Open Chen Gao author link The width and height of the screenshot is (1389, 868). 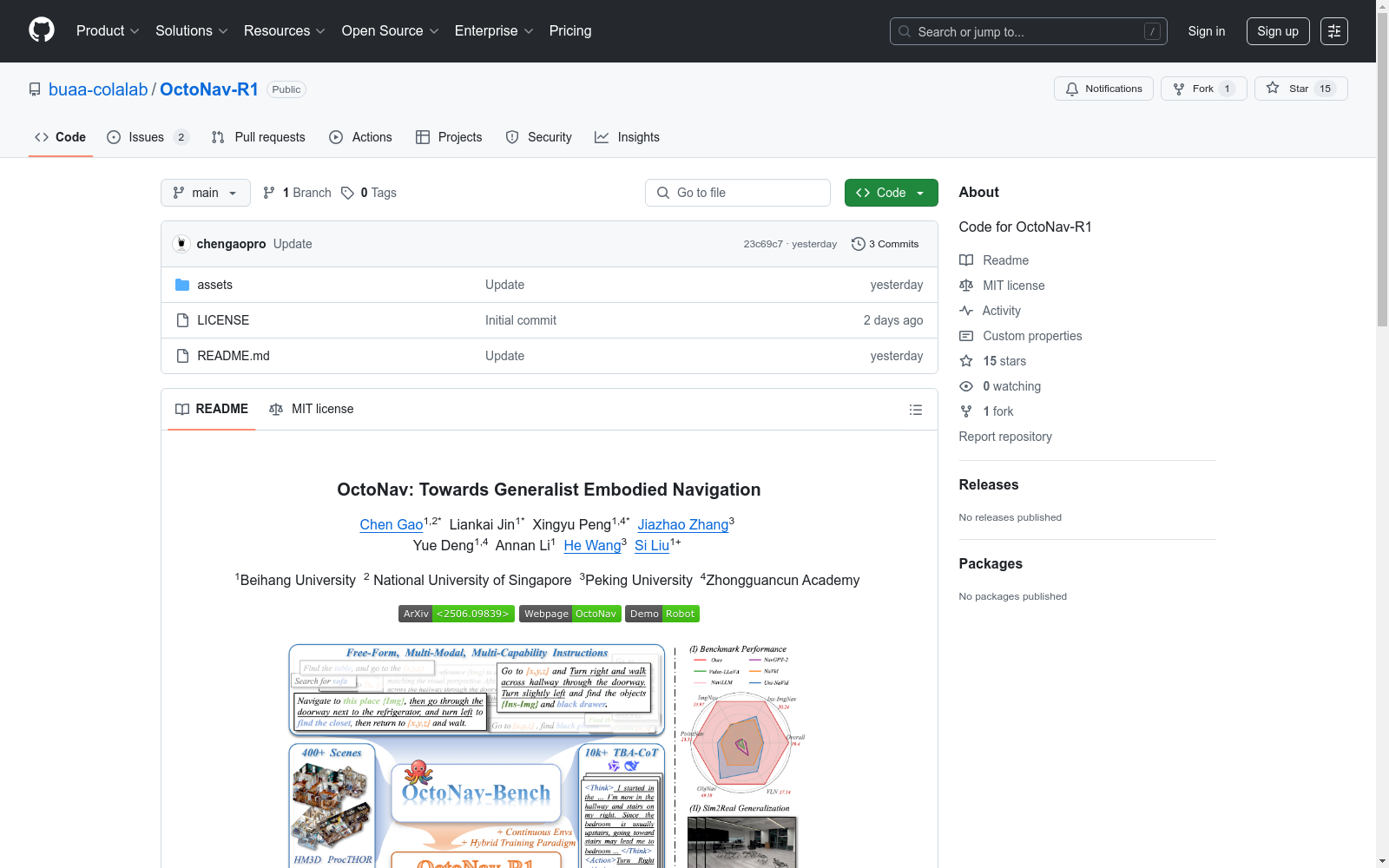click(392, 524)
